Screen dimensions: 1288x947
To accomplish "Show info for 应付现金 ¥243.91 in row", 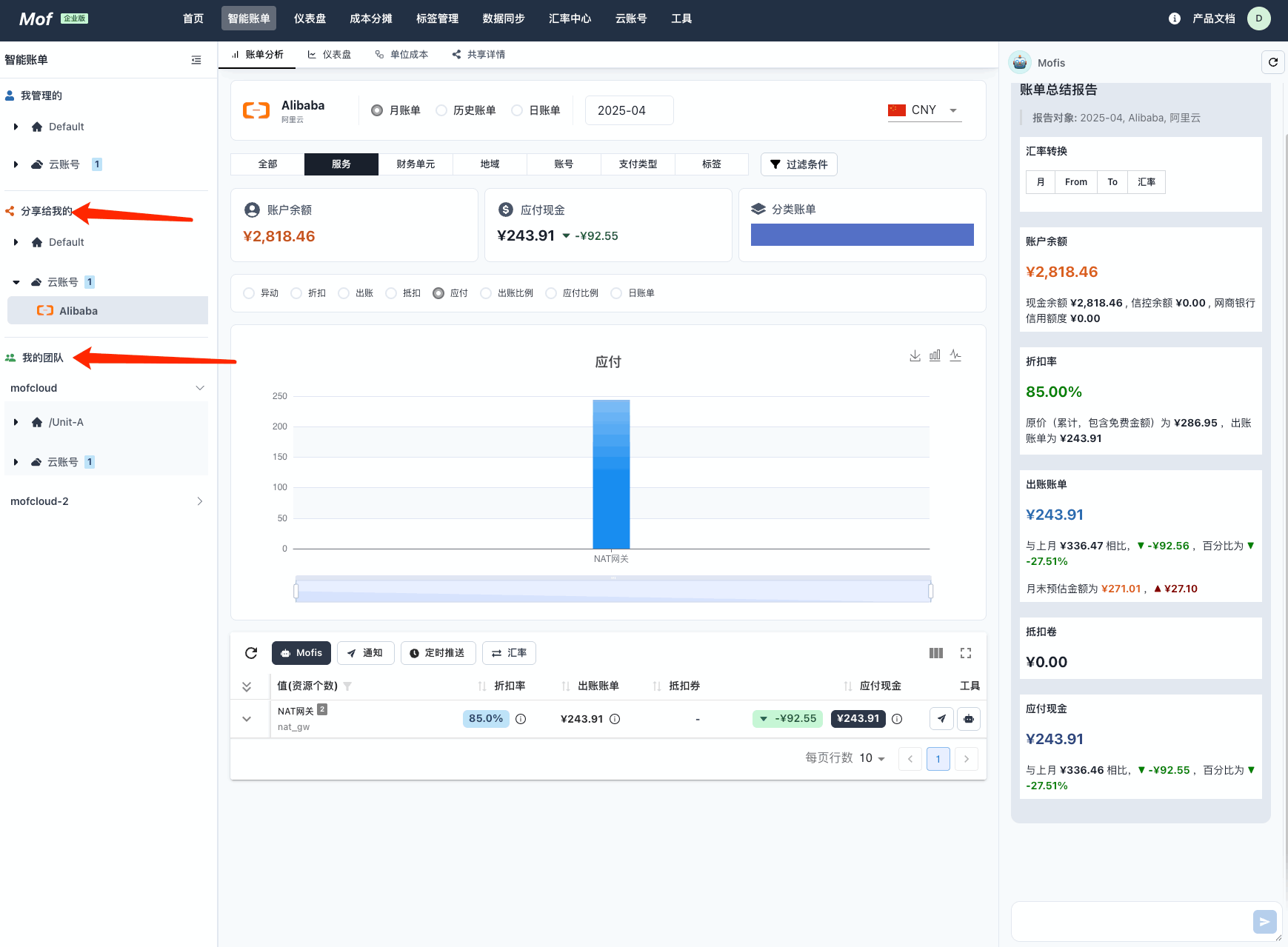I will 897,719.
